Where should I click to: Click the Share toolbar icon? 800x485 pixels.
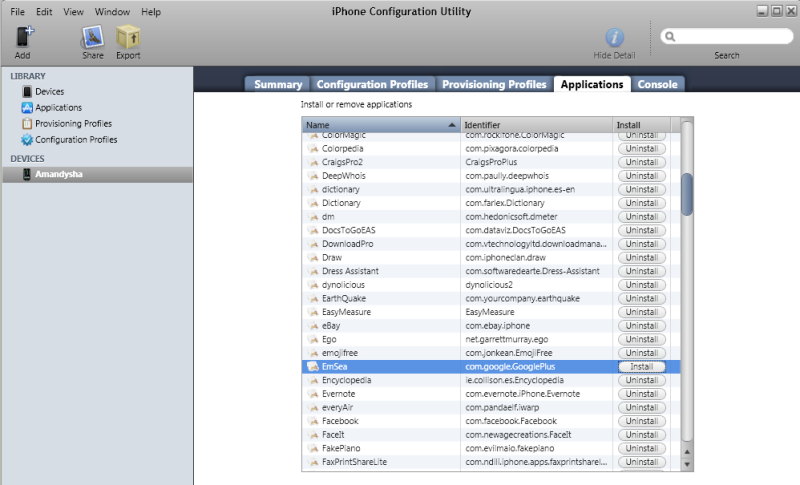[92, 37]
